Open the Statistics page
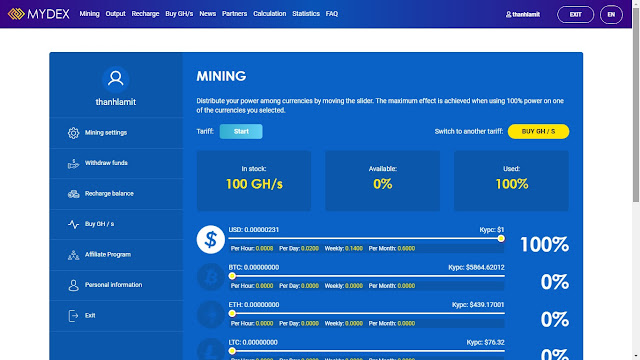 [306, 14]
